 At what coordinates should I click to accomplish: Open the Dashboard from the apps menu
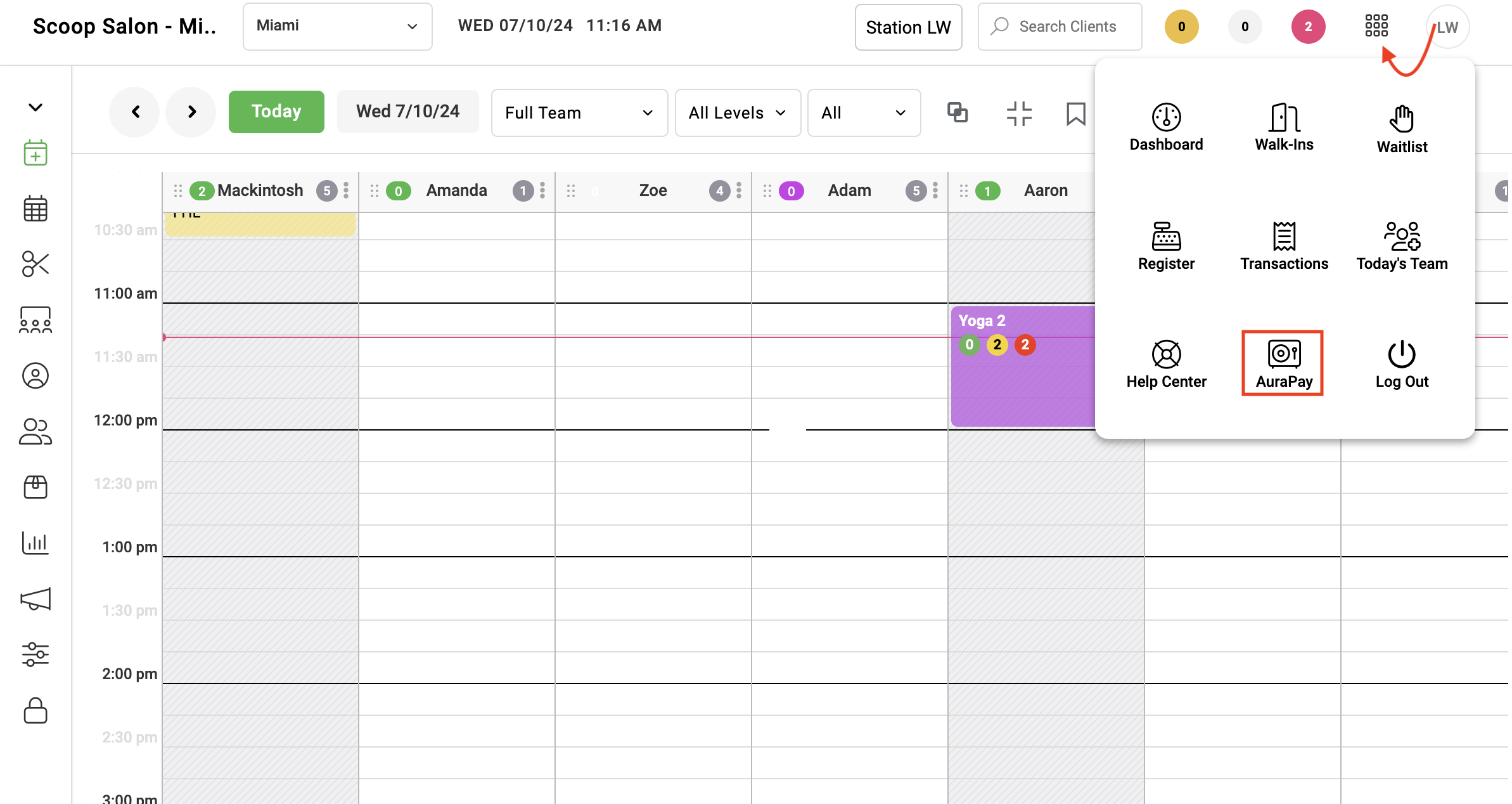1166,127
